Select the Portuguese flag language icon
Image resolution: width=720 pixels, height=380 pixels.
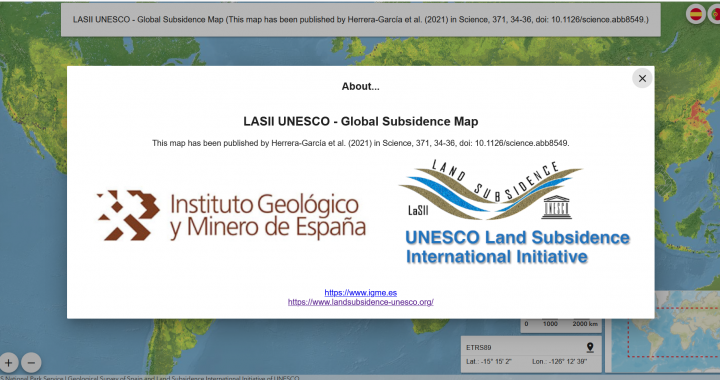coord(715,14)
